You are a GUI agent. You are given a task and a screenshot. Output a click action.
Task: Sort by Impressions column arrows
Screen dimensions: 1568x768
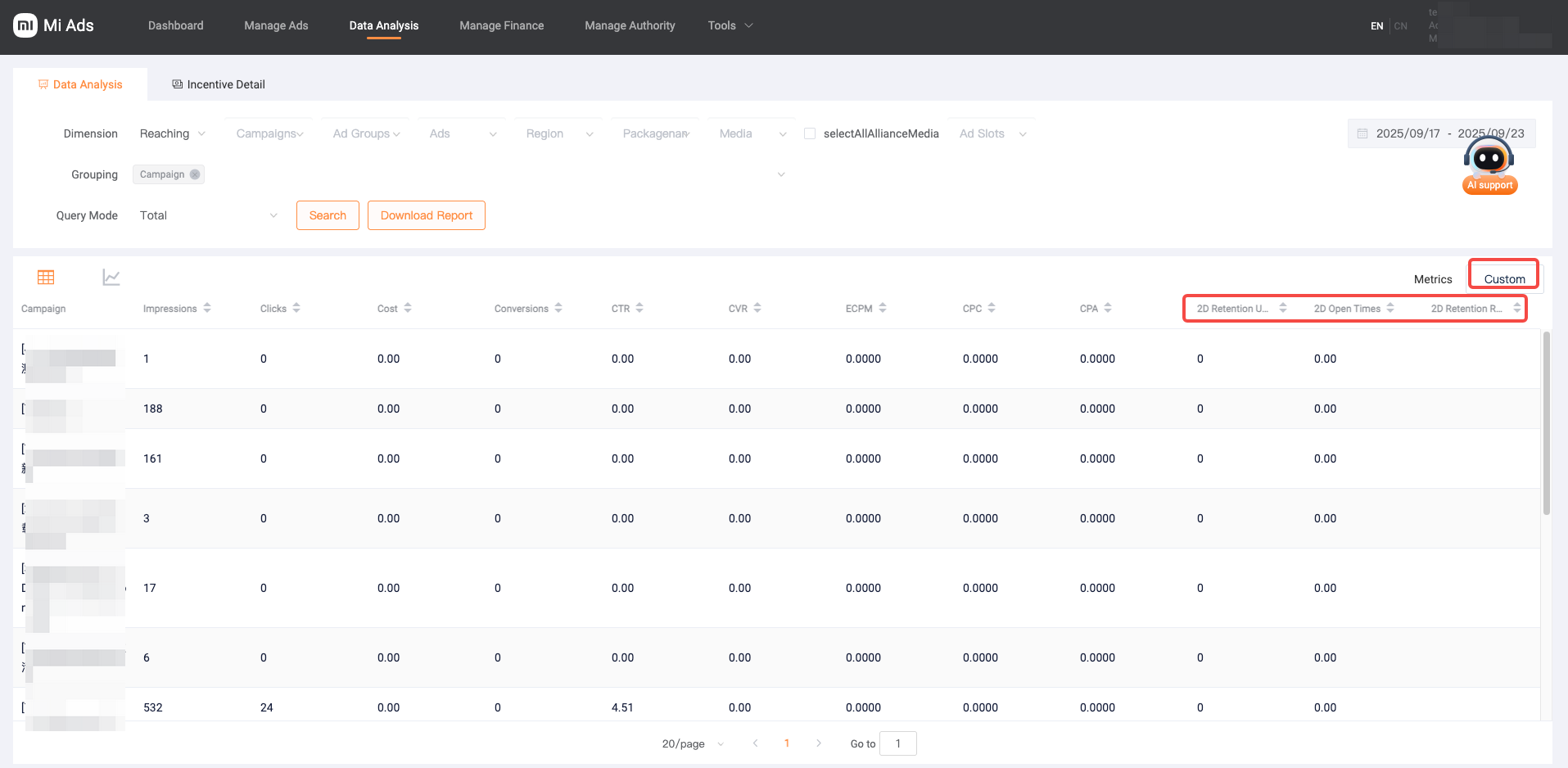(x=207, y=308)
